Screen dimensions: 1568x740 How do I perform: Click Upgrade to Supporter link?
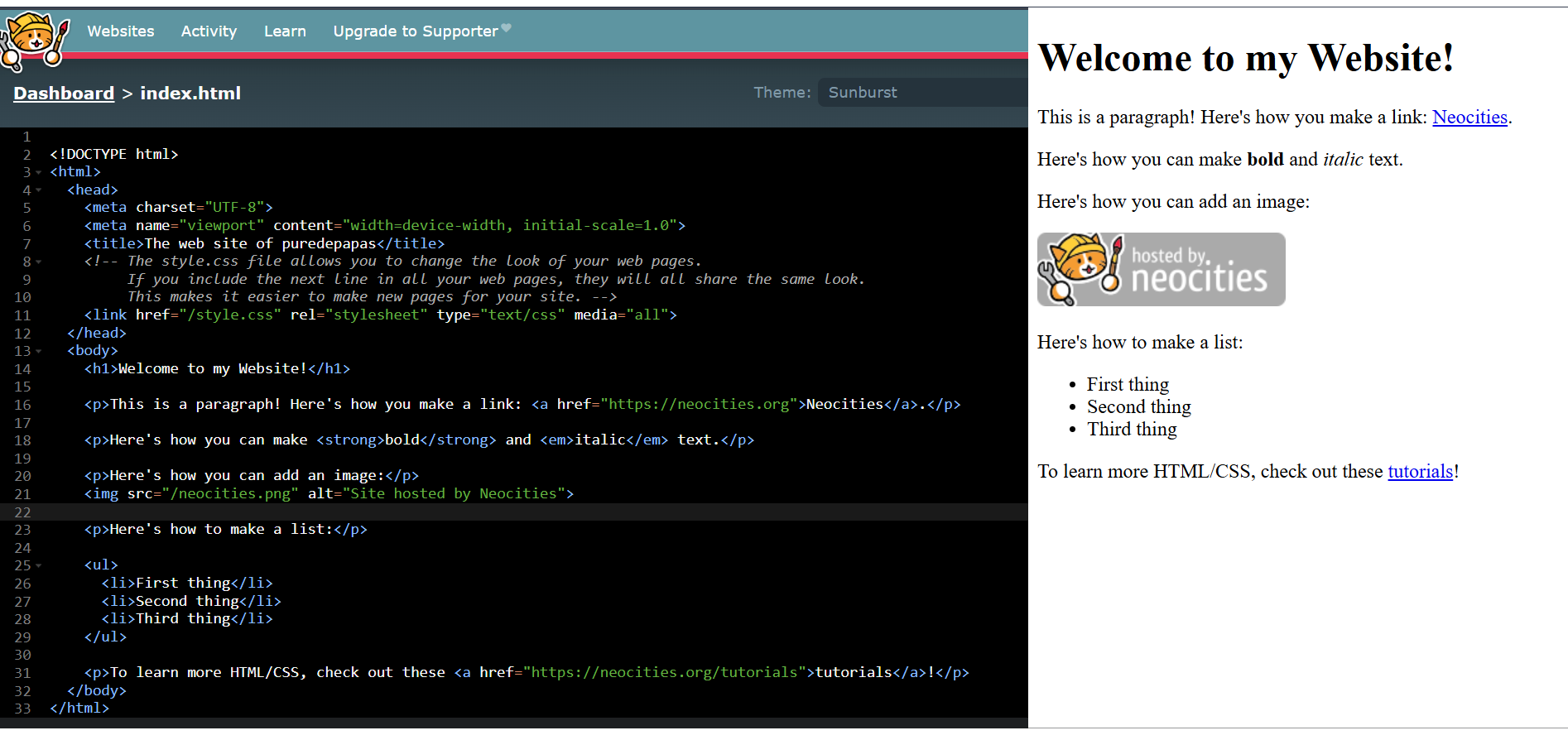point(415,31)
